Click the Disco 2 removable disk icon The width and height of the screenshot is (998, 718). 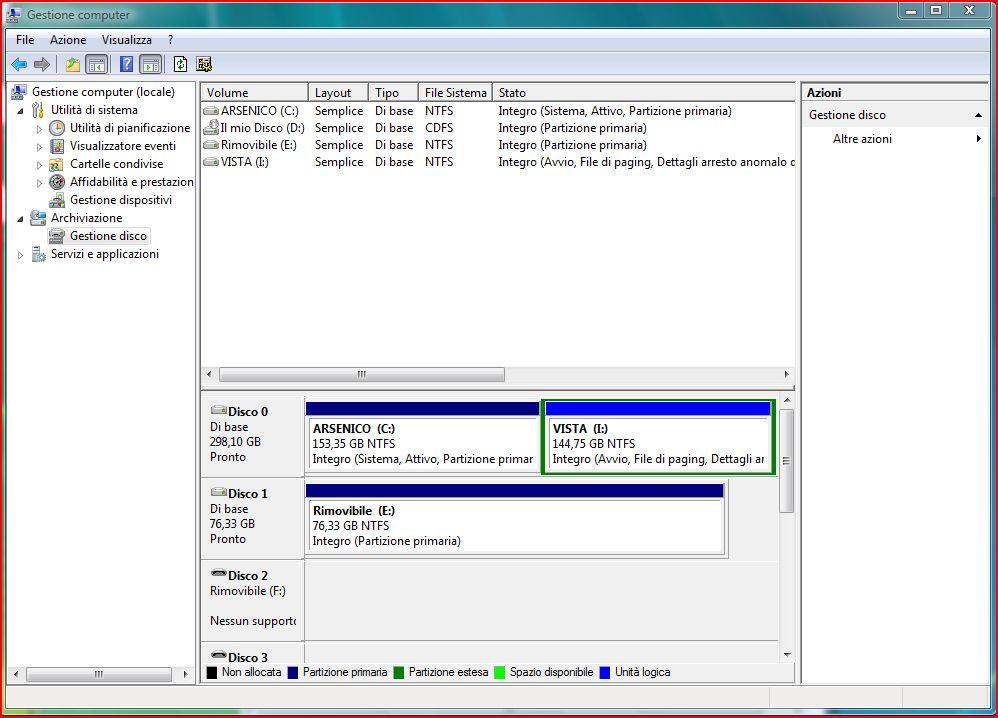tap(218, 574)
